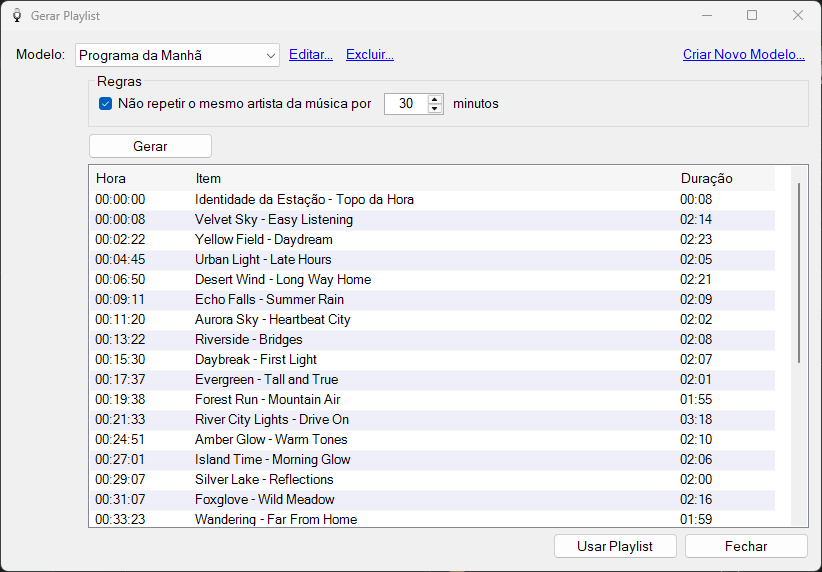Viewport: 822px width, 572px height.
Task: Open the Modelo dropdown (Programa da Manhã)
Action: tap(177, 55)
